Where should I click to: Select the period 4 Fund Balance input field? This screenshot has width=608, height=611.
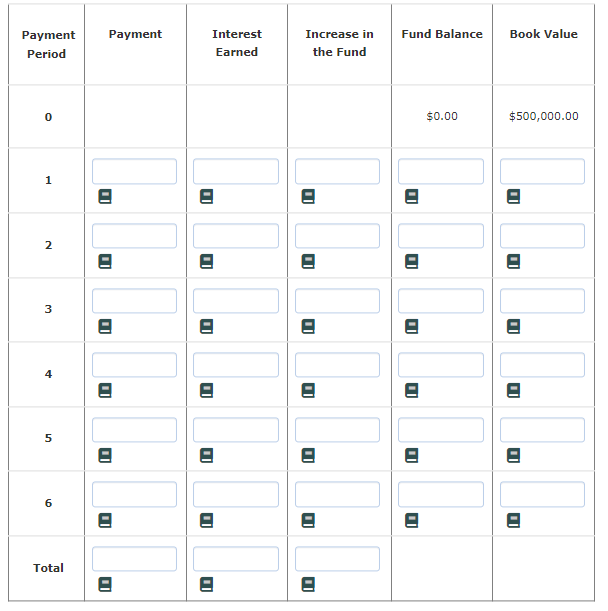pos(441,365)
